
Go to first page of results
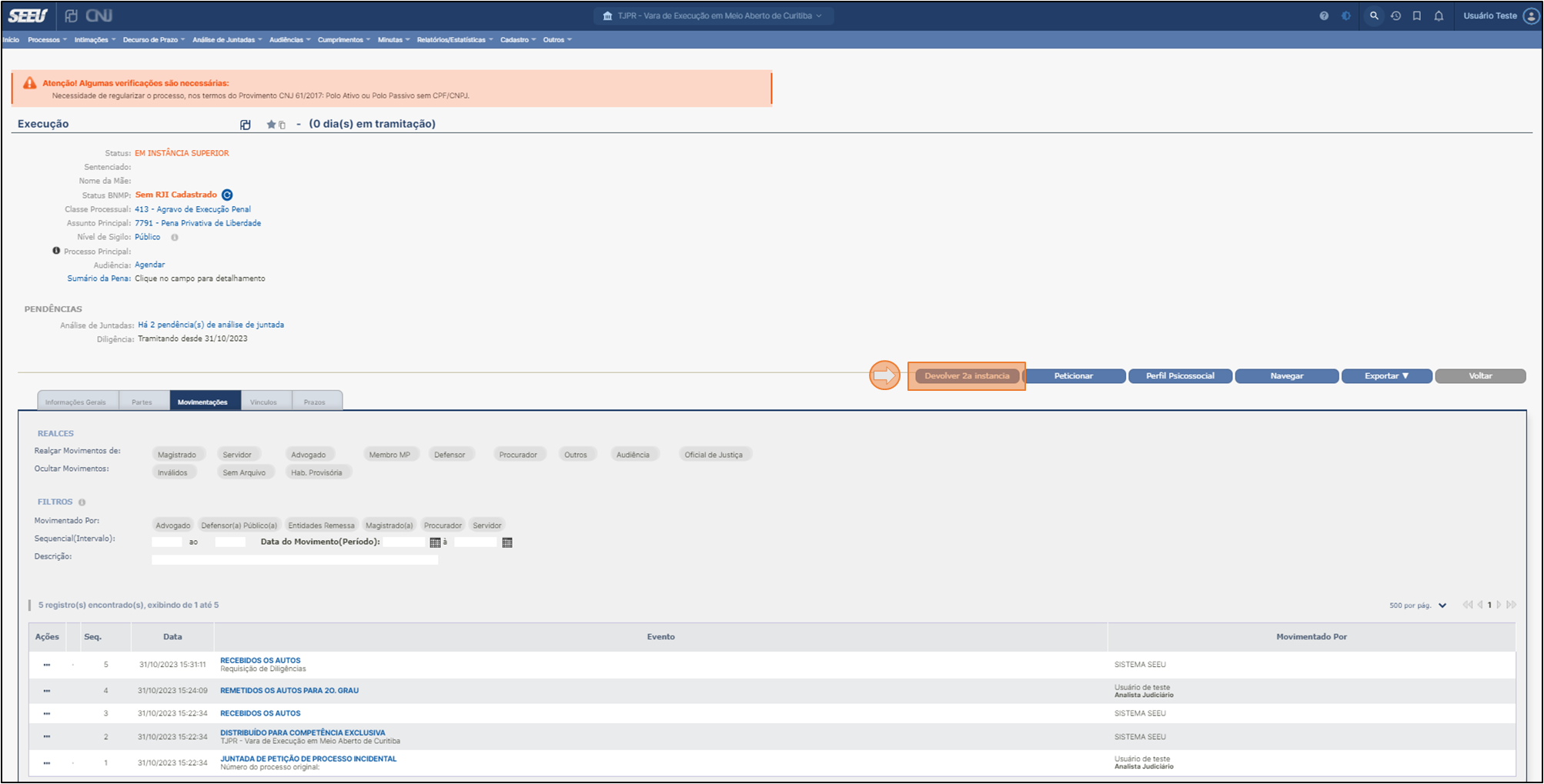[1467, 605]
